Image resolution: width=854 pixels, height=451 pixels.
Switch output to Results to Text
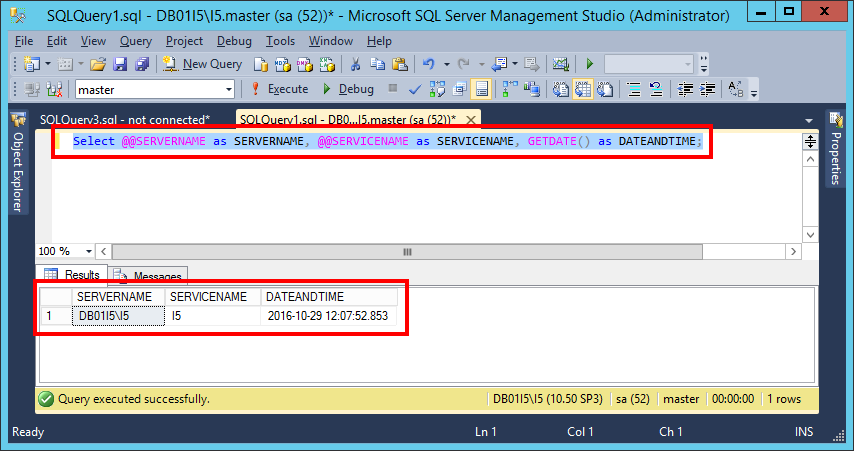(560, 89)
